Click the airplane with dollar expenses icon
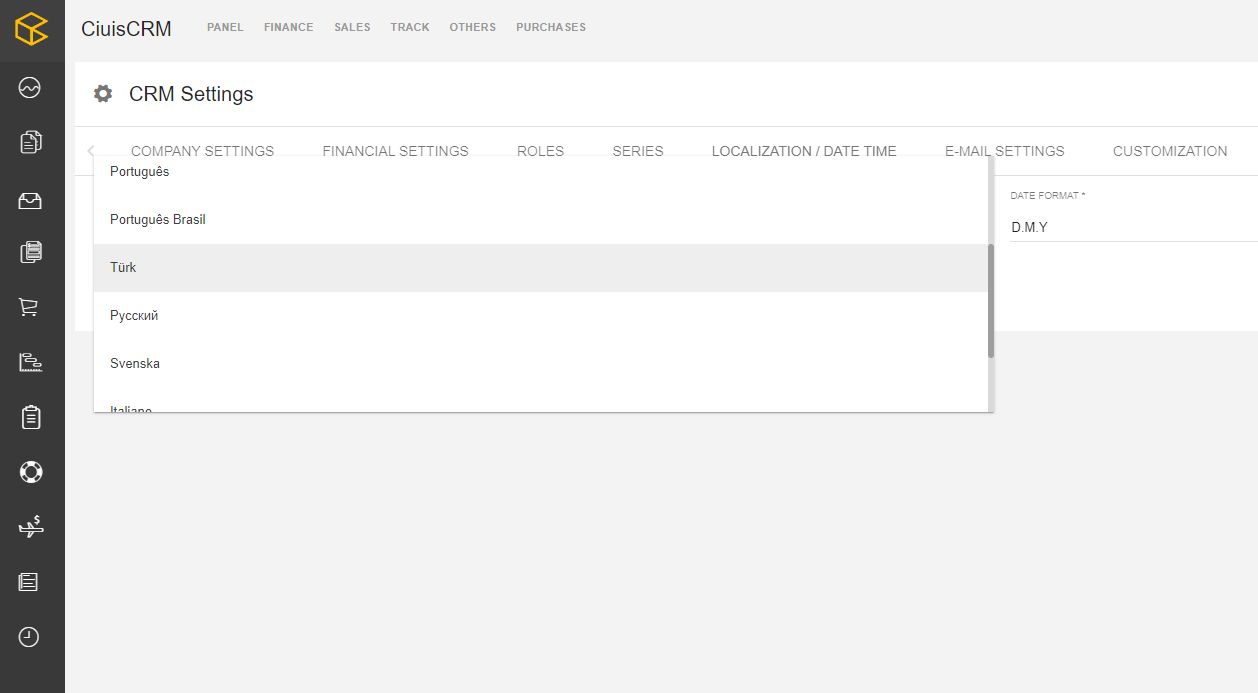This screenshot has width=1258, height=693. tap(30, 526)
